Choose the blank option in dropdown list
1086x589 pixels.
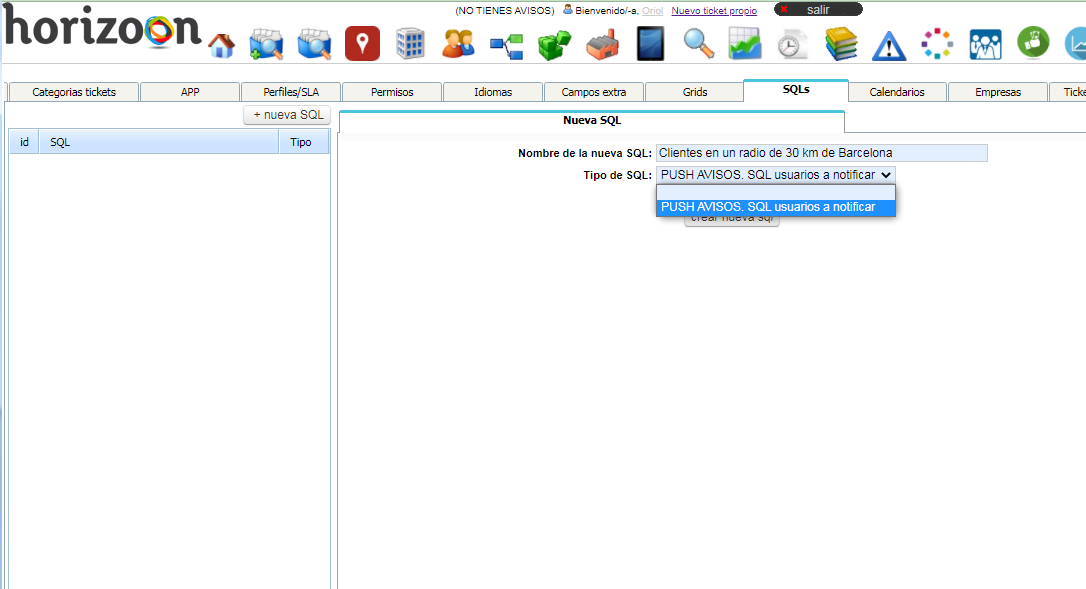(775, 191)
